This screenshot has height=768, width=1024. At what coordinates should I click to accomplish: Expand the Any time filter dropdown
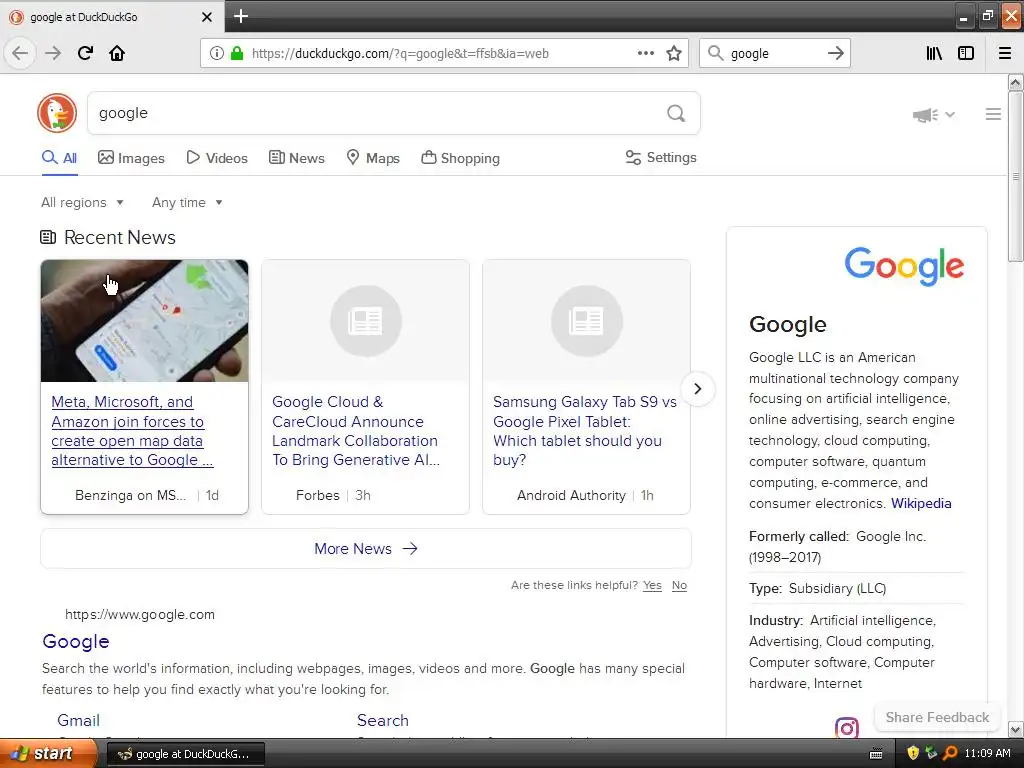click(187, 202)
